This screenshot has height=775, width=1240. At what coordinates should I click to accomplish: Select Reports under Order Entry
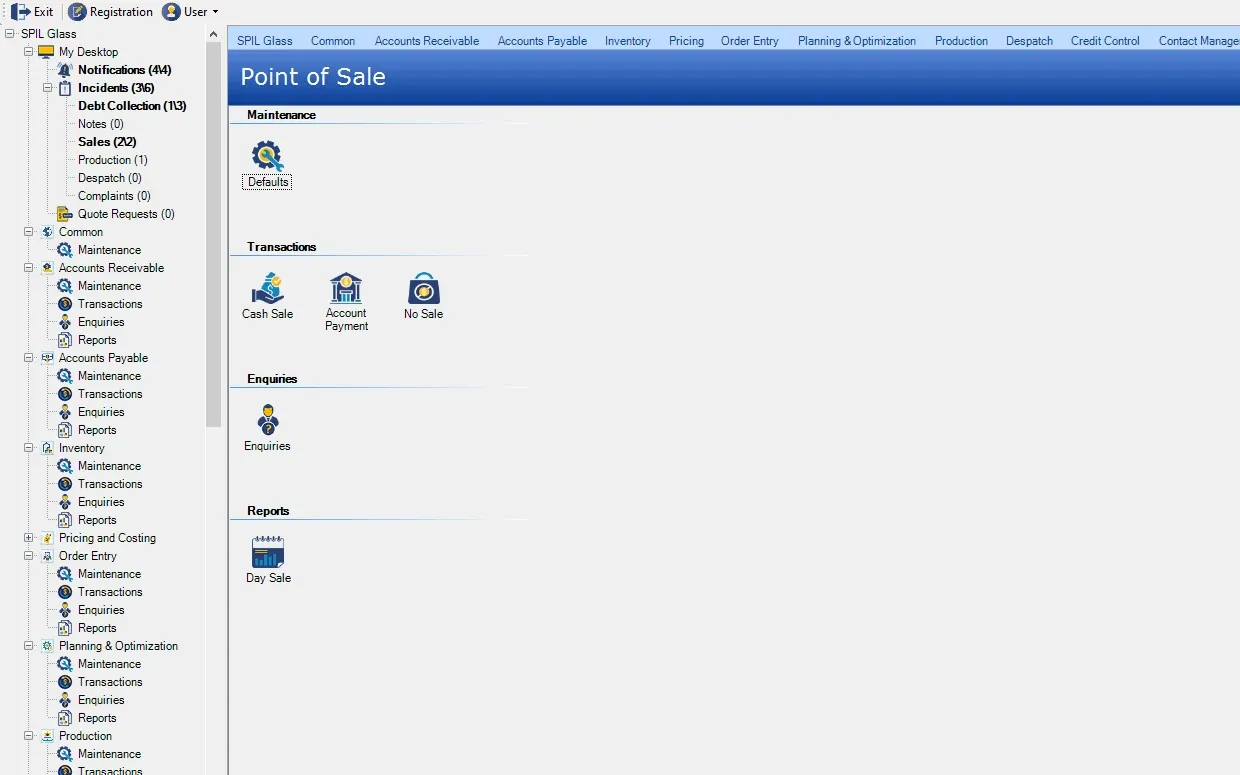[97, 628]
